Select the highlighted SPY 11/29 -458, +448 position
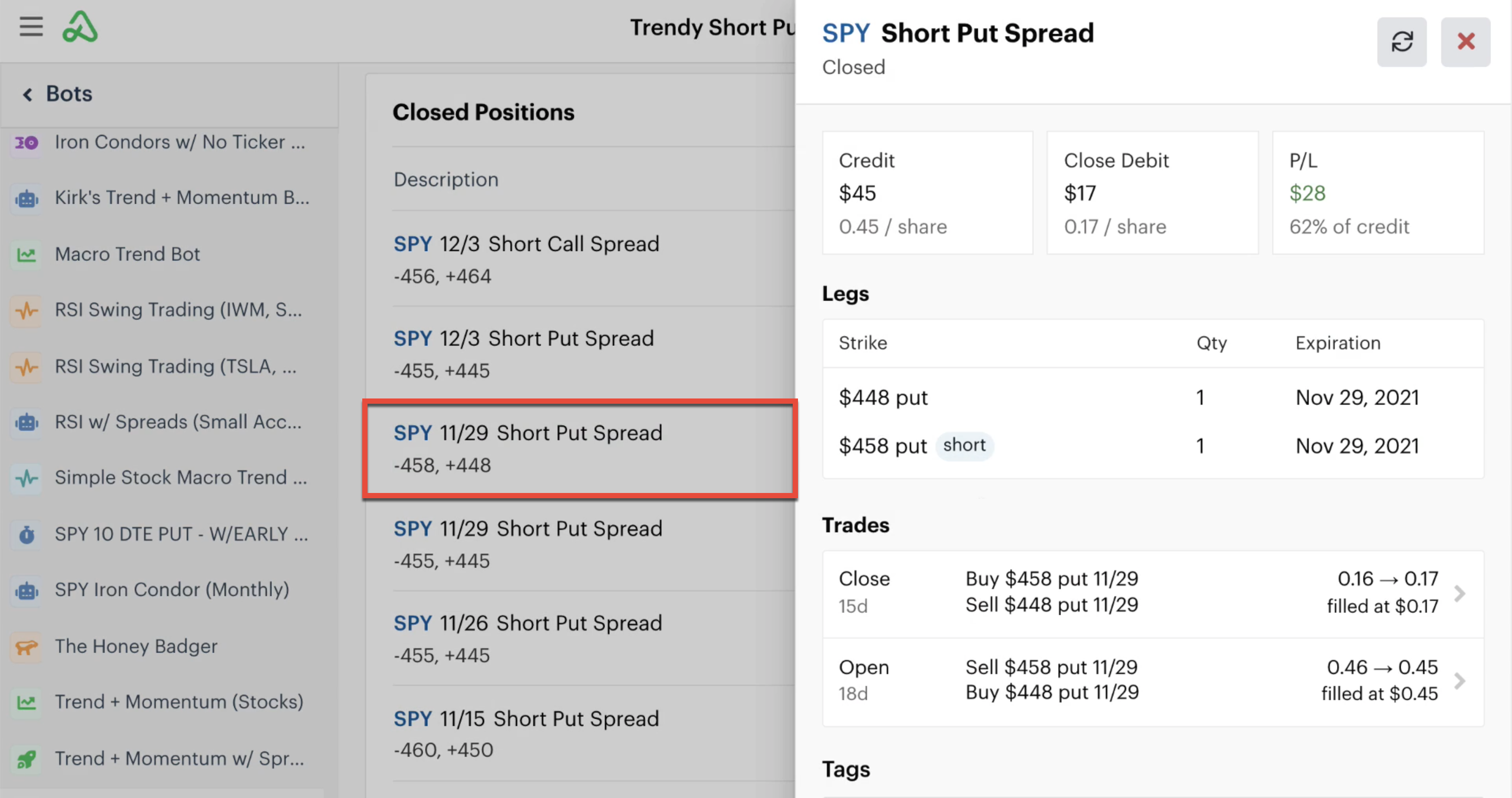 527,448
